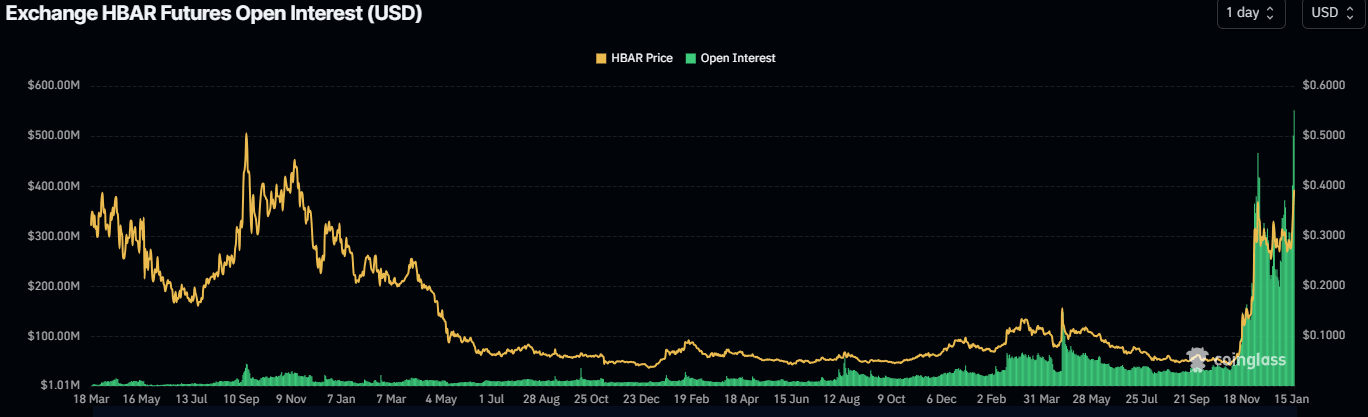The width and height of the screenshot is (1368, 417).
Task: Click the yellow HBAR Price legend swatch
Action: (x=601, y=58)
